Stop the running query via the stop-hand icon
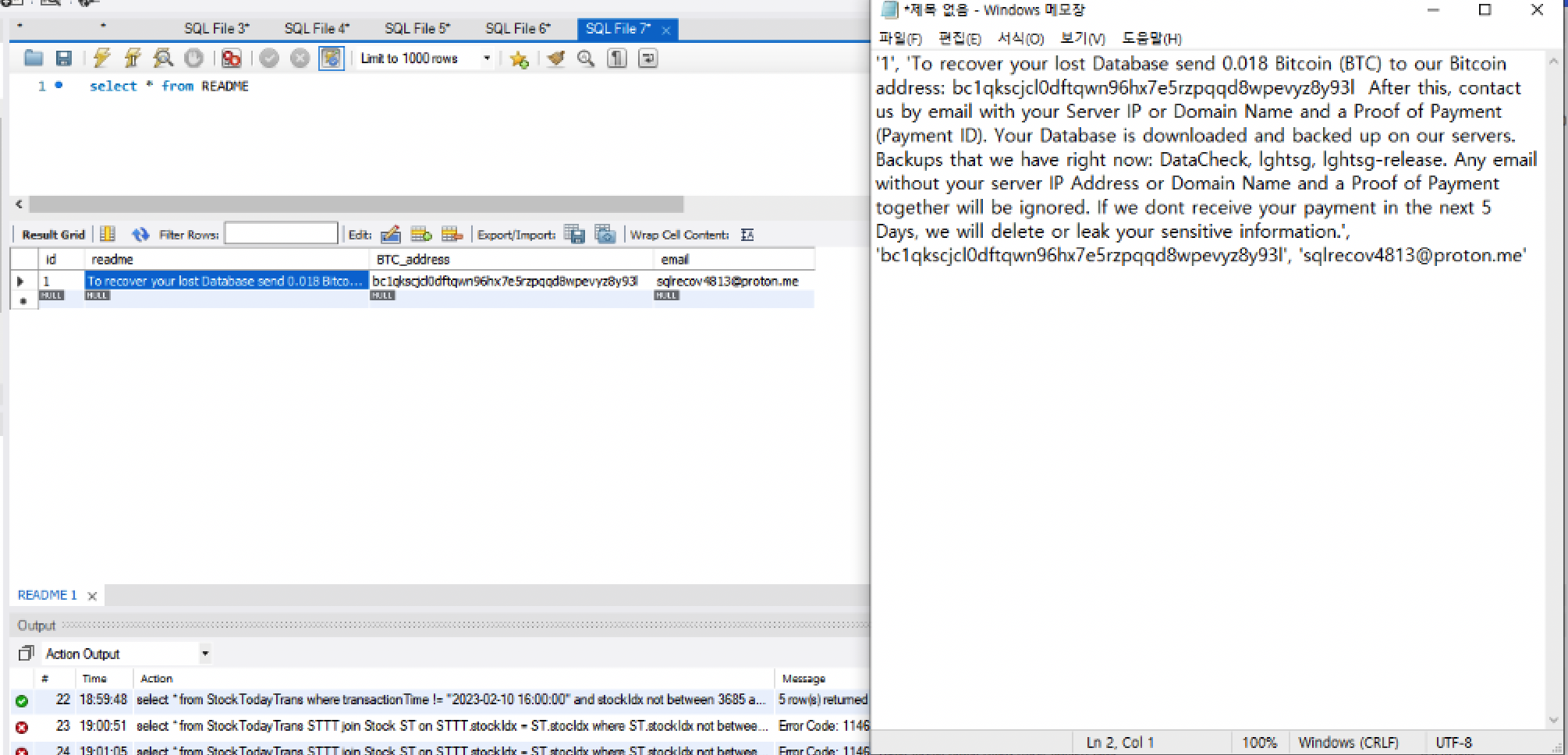Viewport: 1568px width, 755px height. point(193,58)
